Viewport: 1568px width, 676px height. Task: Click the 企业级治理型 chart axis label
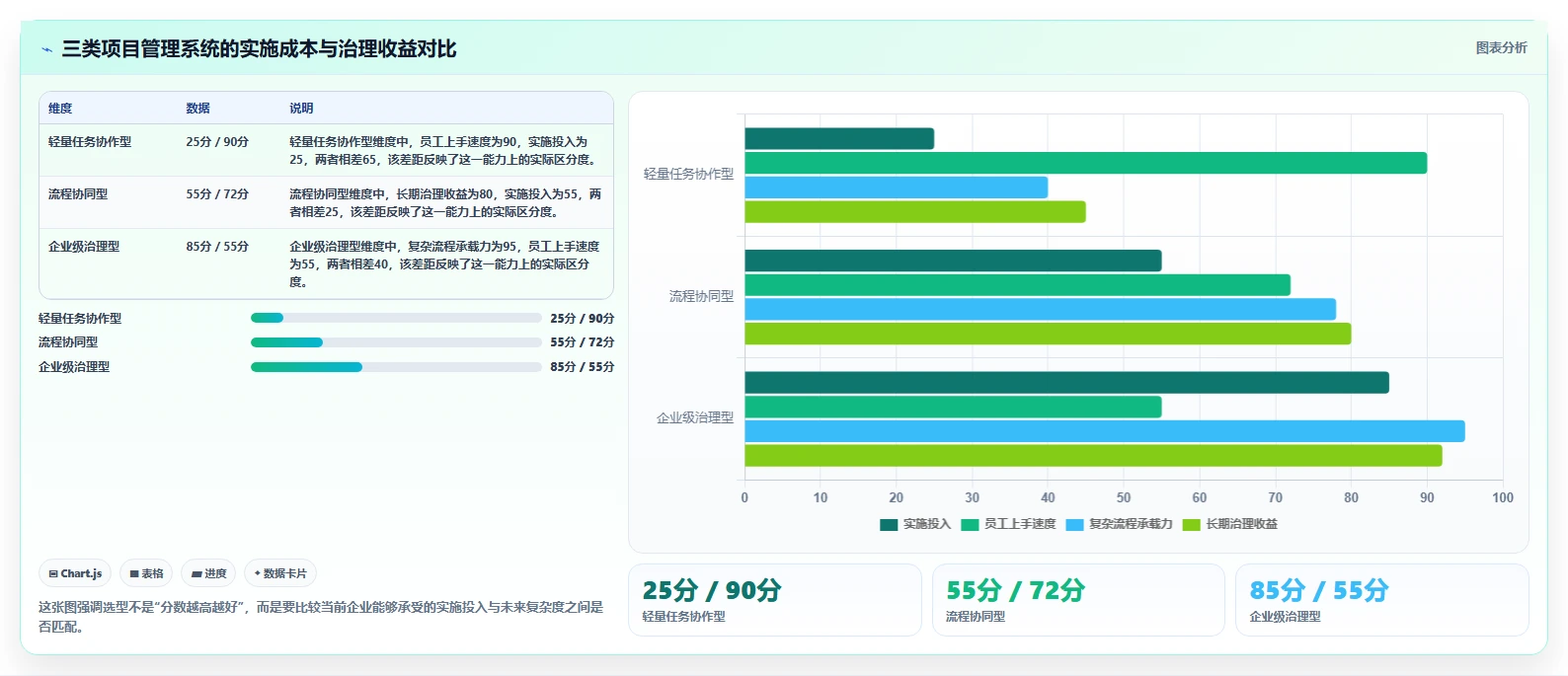695,417
